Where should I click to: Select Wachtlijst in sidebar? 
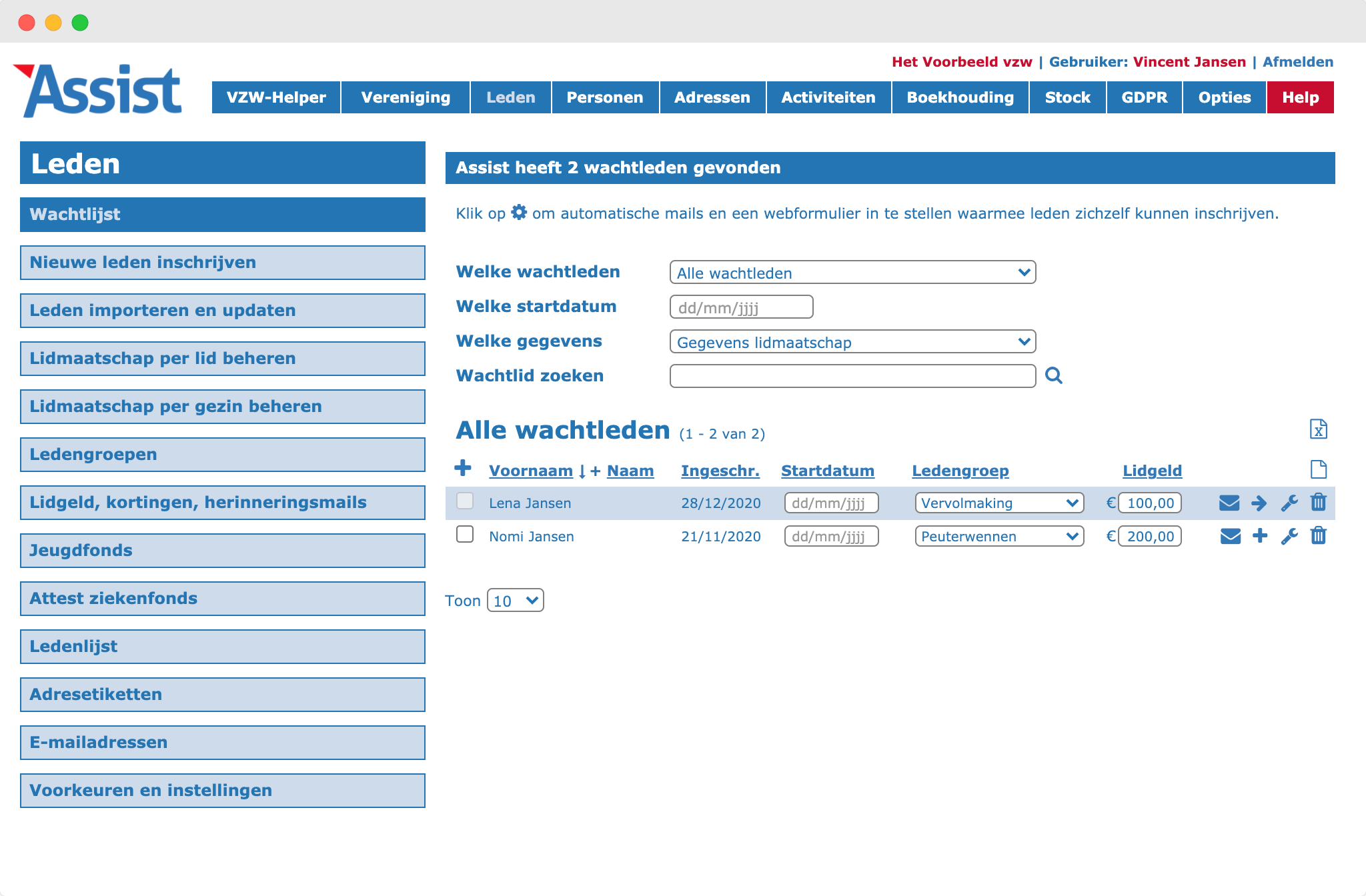coord(223,215)
